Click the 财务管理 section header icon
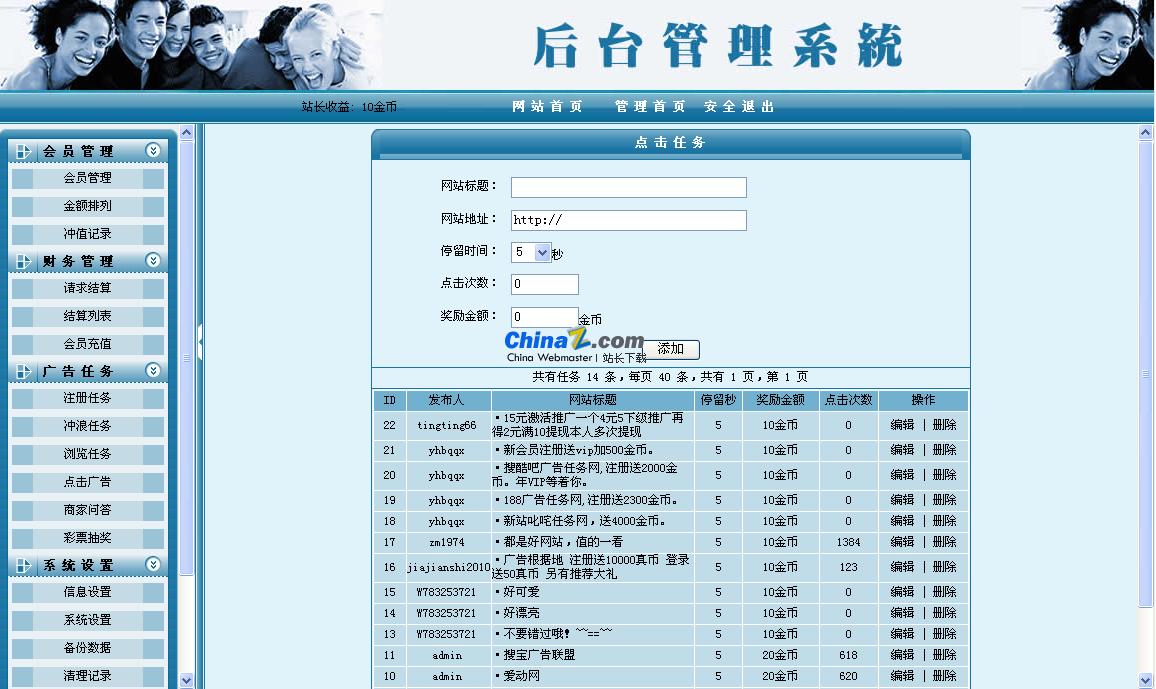Screen dimensions: 1156x689 coord(22,260)
